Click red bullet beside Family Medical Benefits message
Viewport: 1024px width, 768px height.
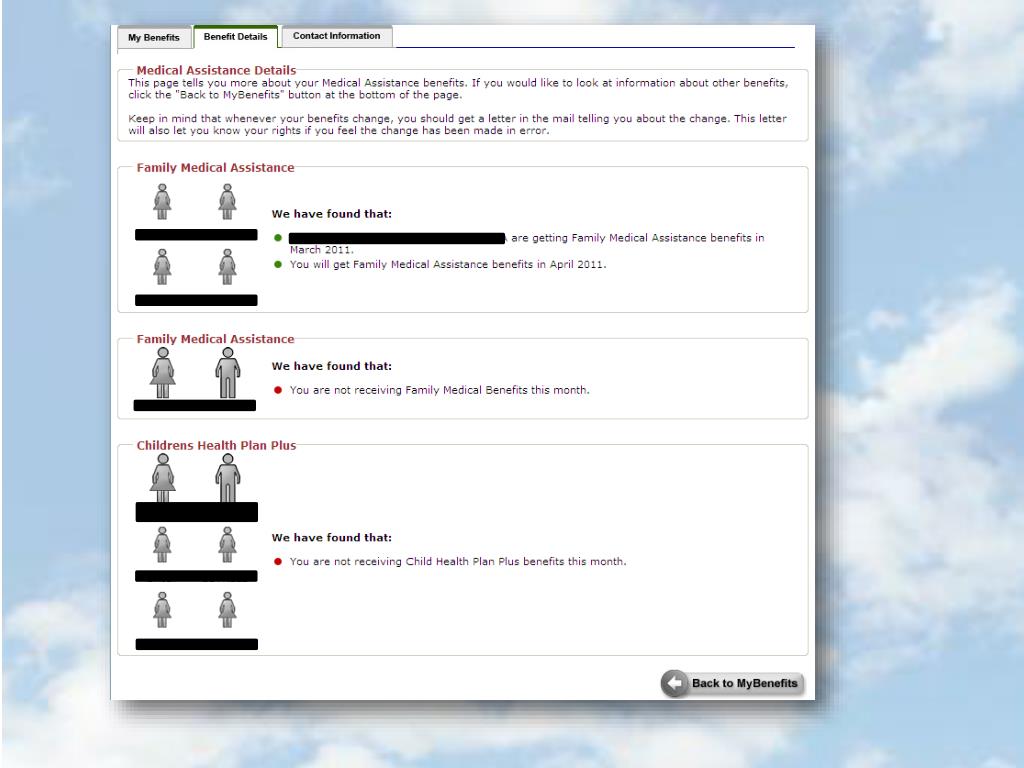pos(278,390)
